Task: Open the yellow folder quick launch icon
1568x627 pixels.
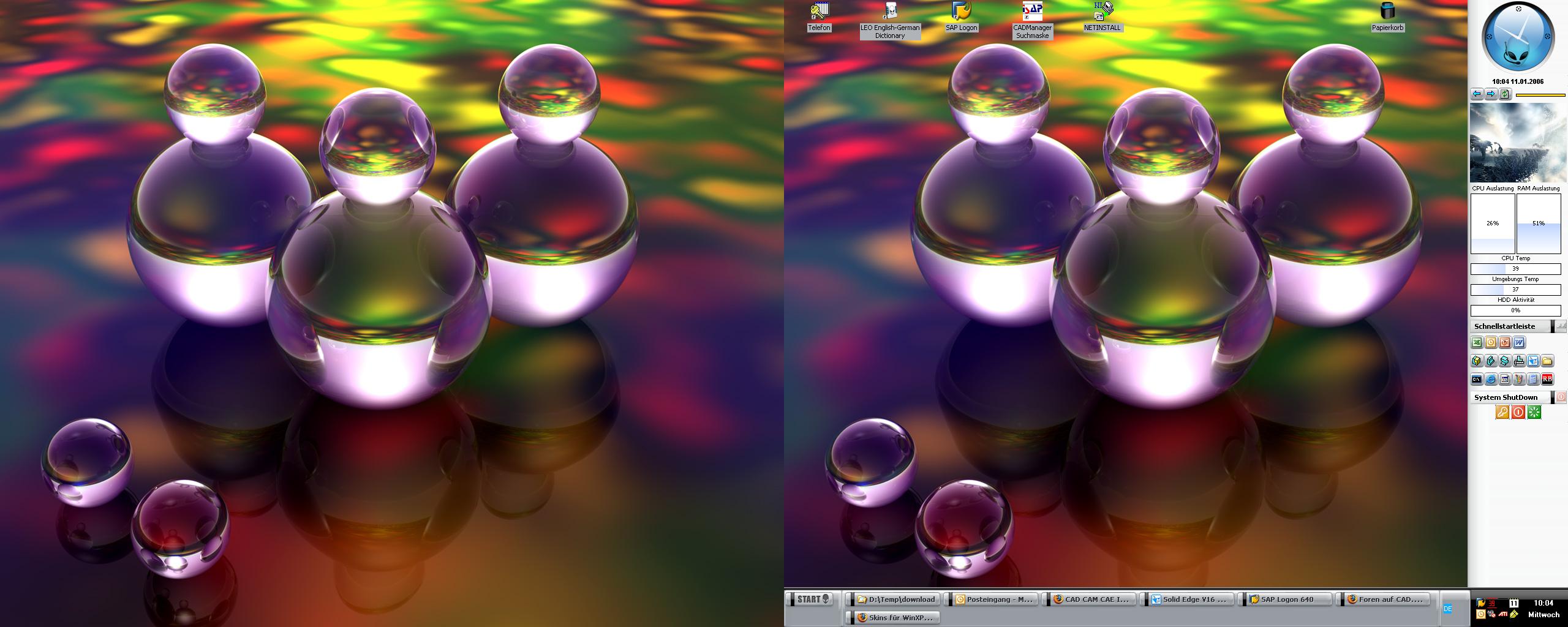Action: point(1547,361)
